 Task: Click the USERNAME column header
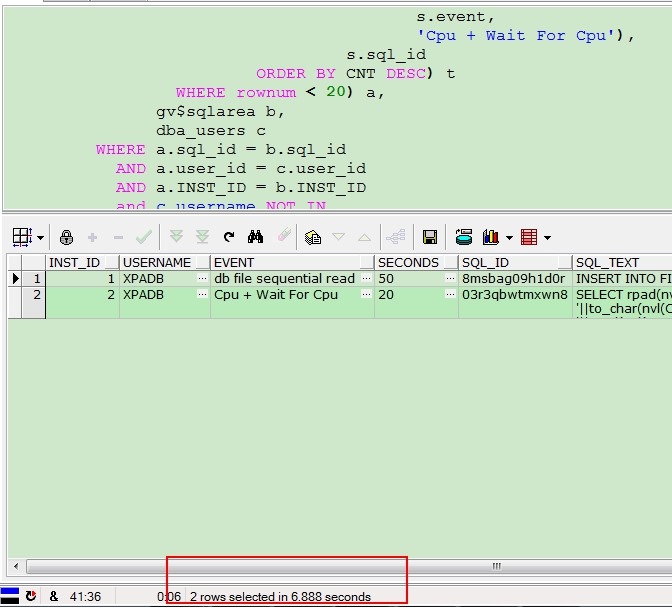[165, 262]
